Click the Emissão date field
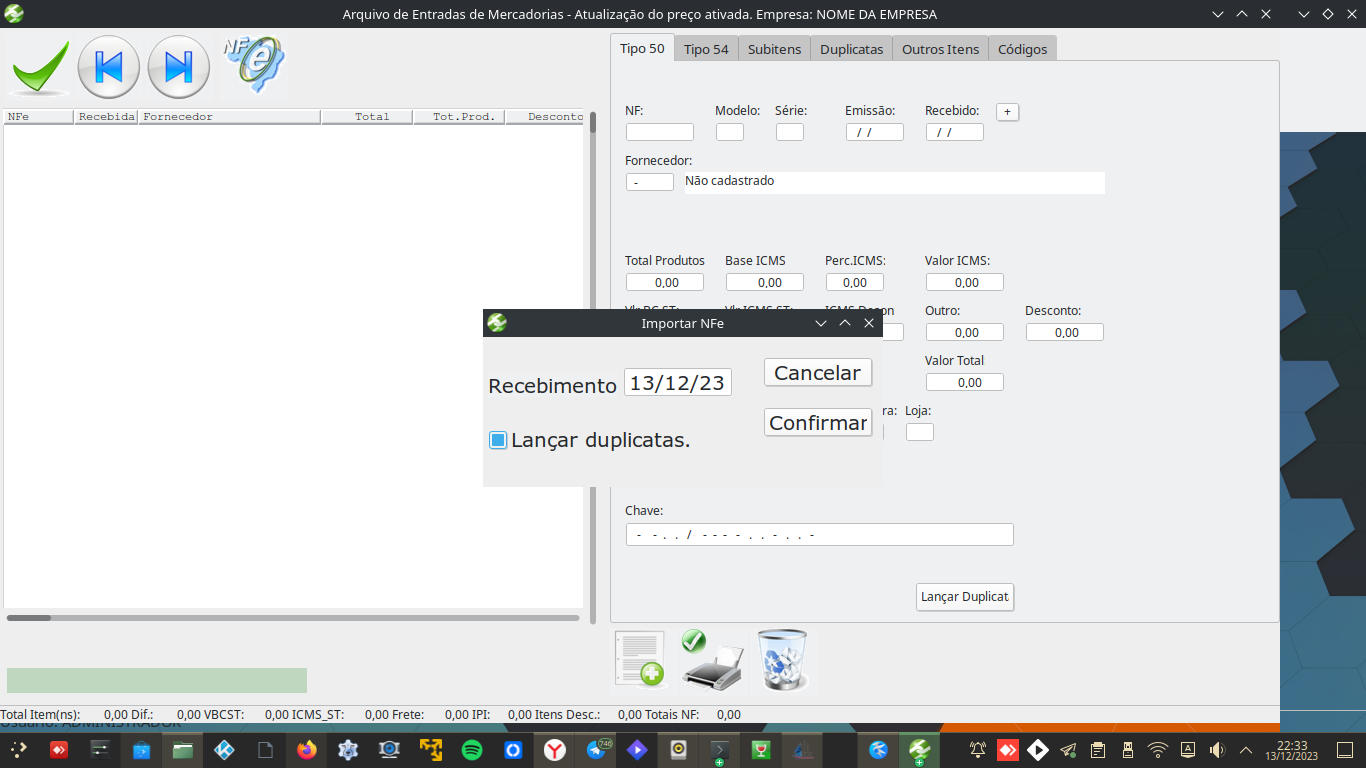The width and height of the screenshot is (1366, 768). tap(875, 132)
